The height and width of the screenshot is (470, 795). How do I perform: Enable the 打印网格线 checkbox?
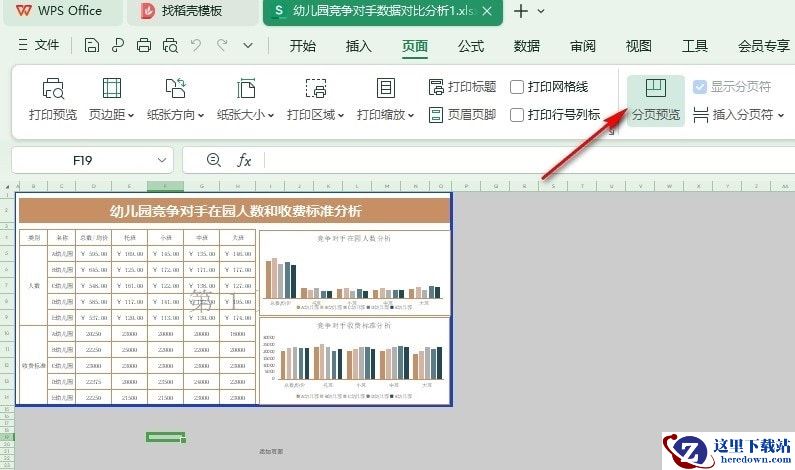[x=517, y=87]
